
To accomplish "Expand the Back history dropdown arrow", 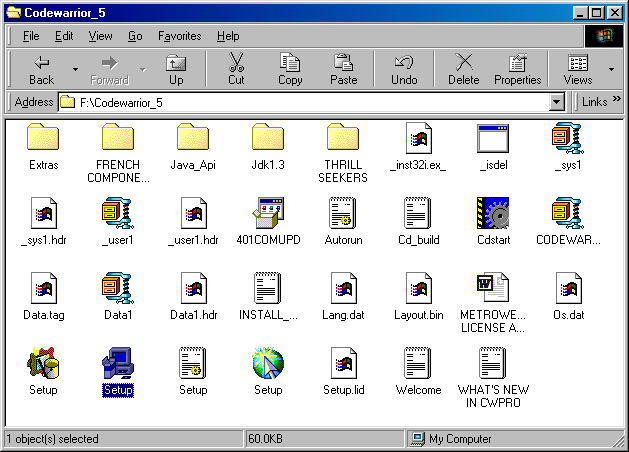I will click(x=75, y=69).
